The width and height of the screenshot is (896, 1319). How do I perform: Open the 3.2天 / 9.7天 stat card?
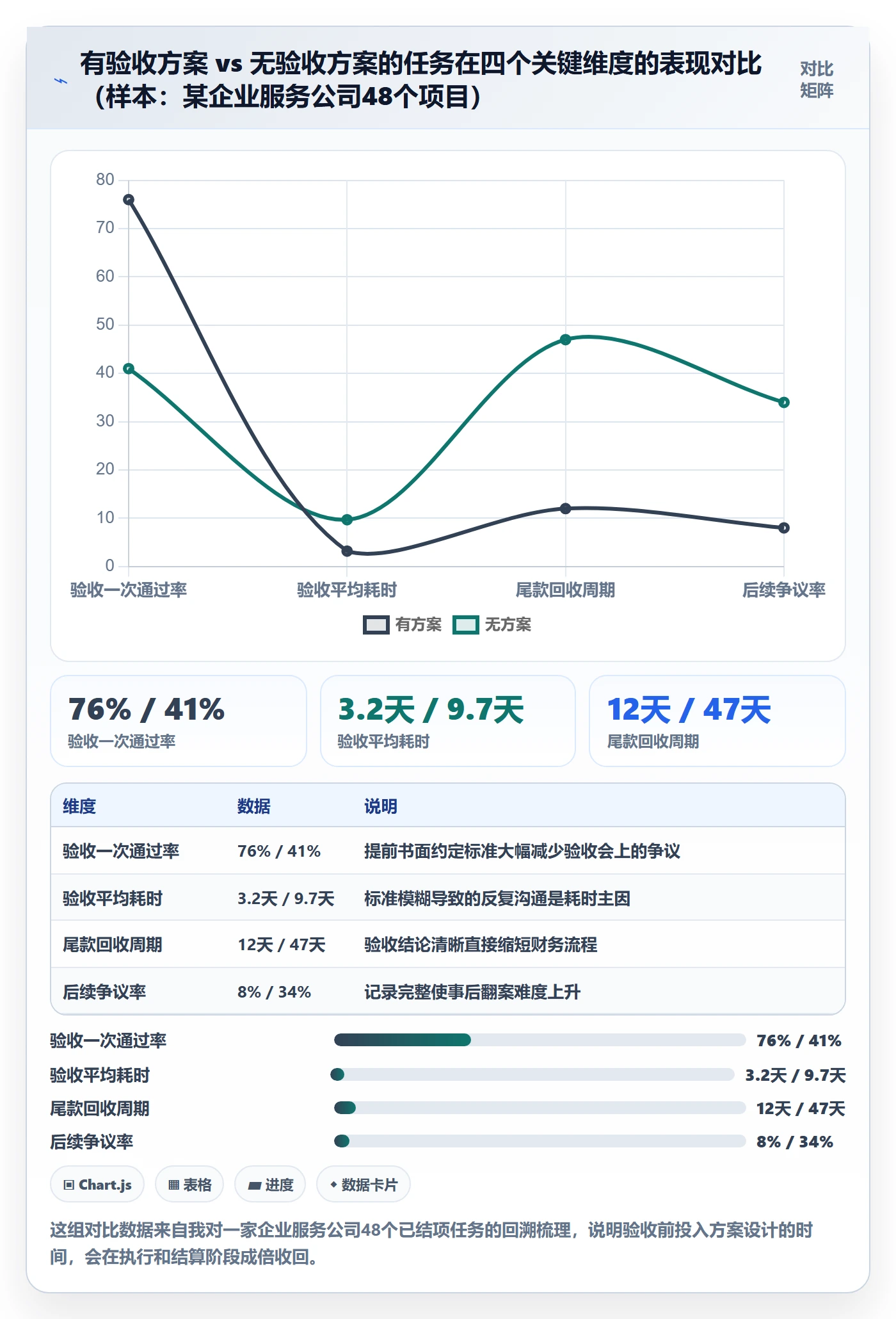(448, 721)
